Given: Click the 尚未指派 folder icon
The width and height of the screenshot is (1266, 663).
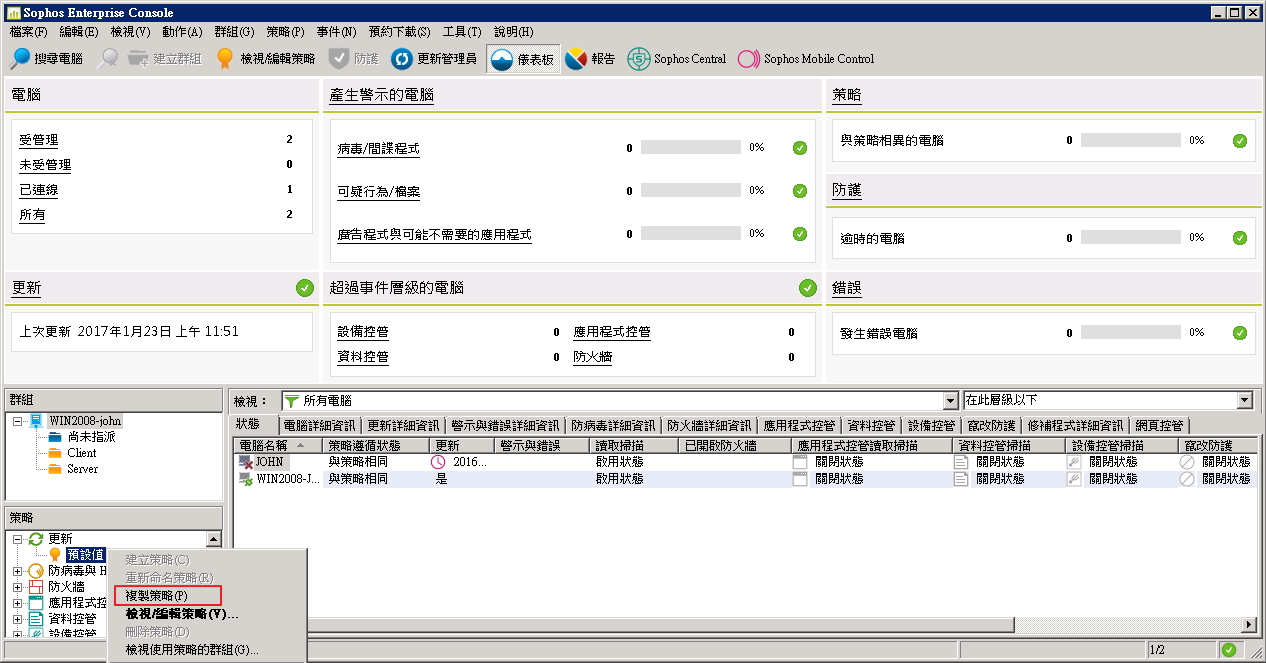Looking at the screenshot, I should pos(55,437).
